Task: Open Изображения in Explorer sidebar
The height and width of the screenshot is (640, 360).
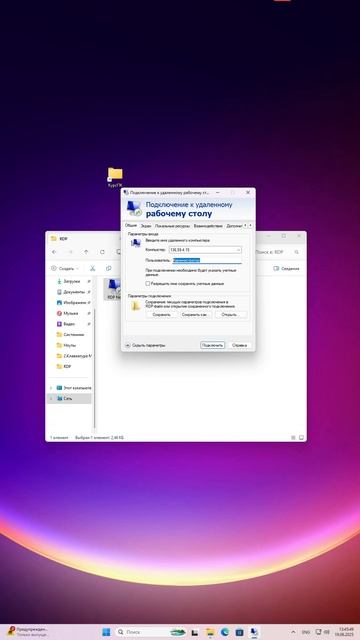Action: tap(74, 302)
